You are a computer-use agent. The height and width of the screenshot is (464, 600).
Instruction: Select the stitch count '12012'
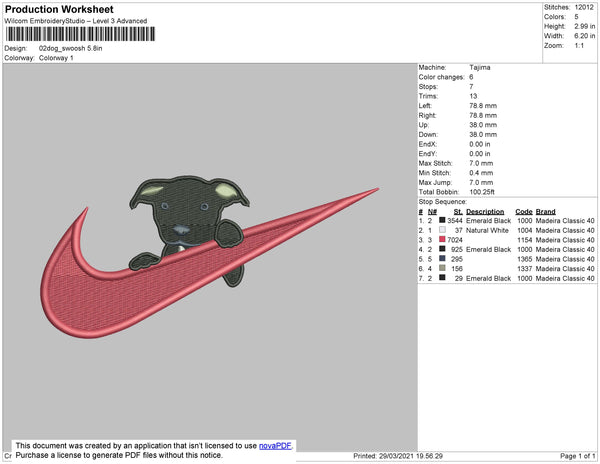tap(584, 7)
